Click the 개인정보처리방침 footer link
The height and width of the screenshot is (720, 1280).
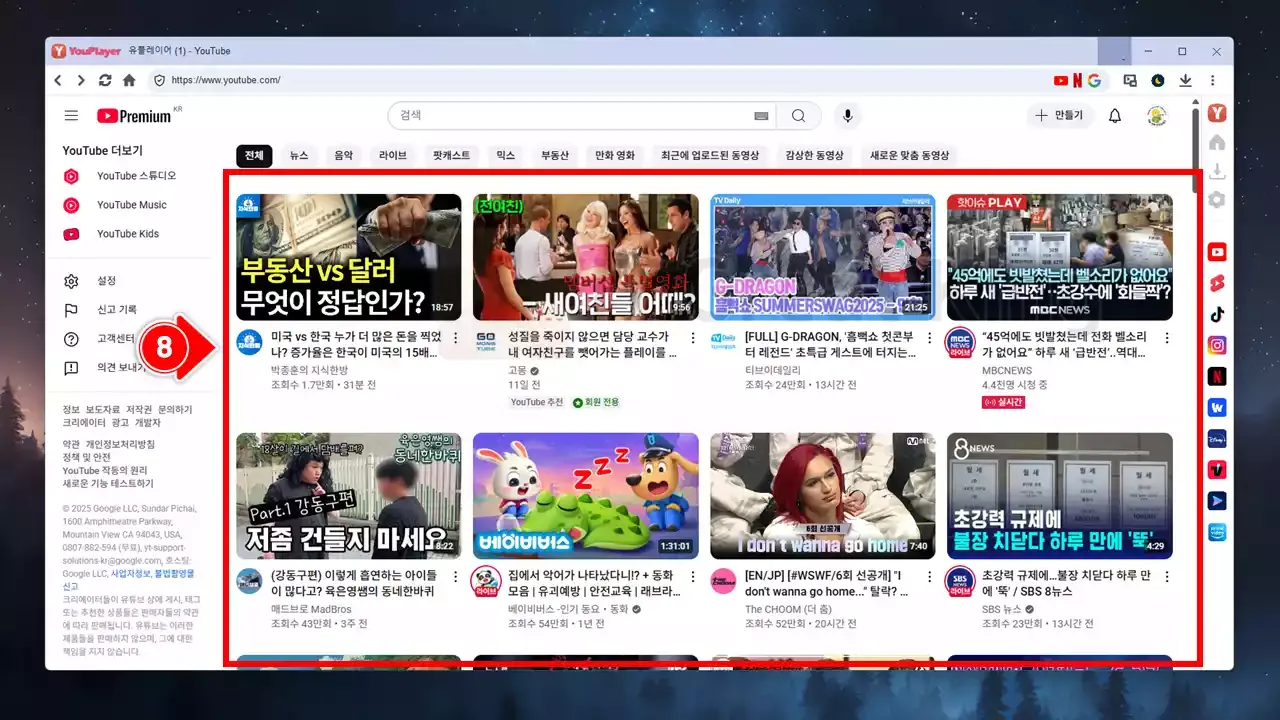pos(118,444)
